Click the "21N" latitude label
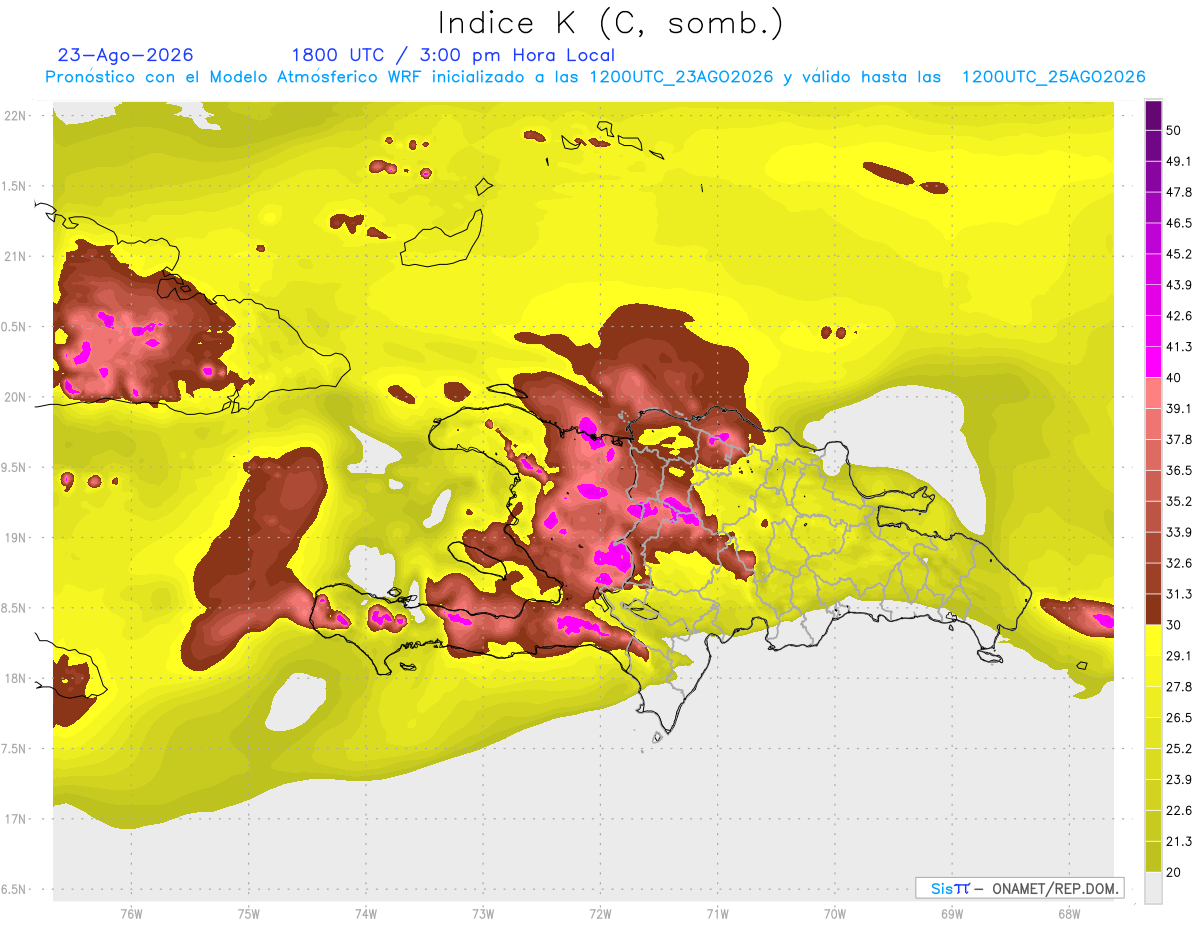 pos(15,257)
